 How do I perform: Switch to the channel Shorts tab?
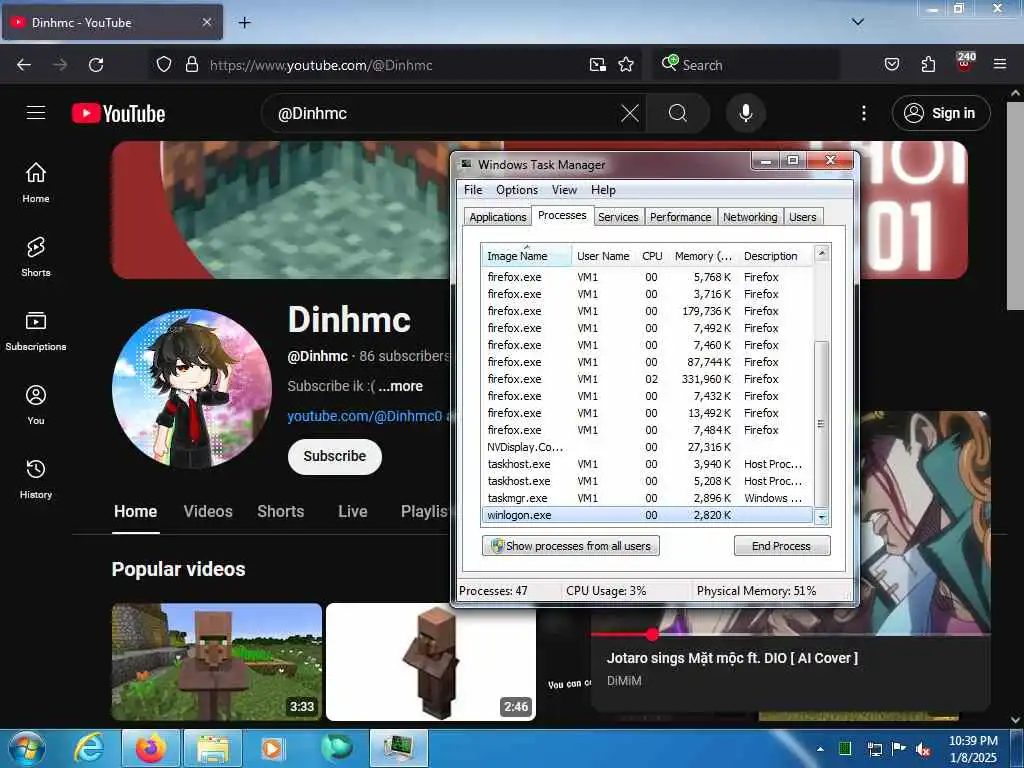click(280, 511)
